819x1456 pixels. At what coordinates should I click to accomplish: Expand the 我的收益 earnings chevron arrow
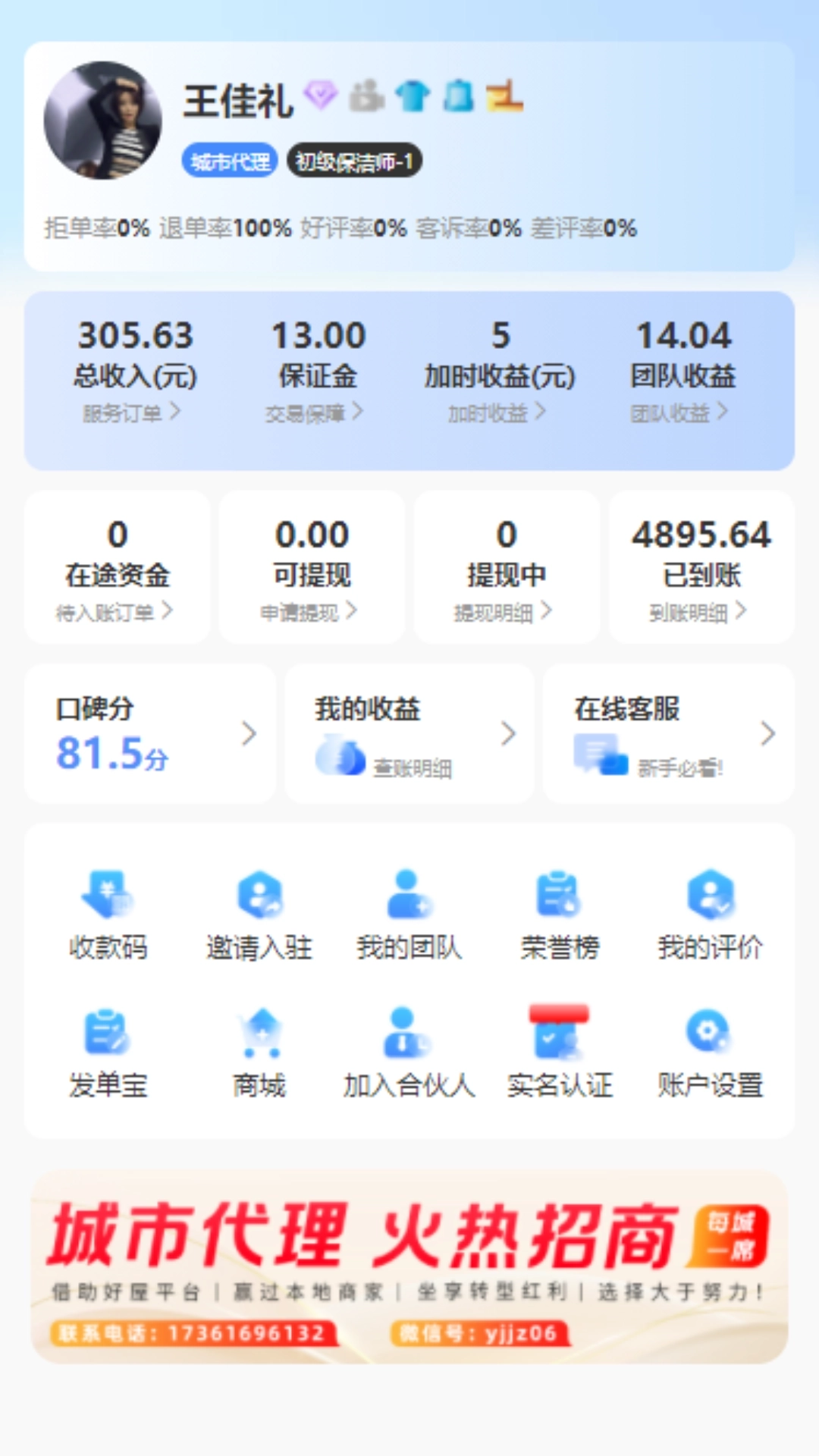(x=509, y=733)
